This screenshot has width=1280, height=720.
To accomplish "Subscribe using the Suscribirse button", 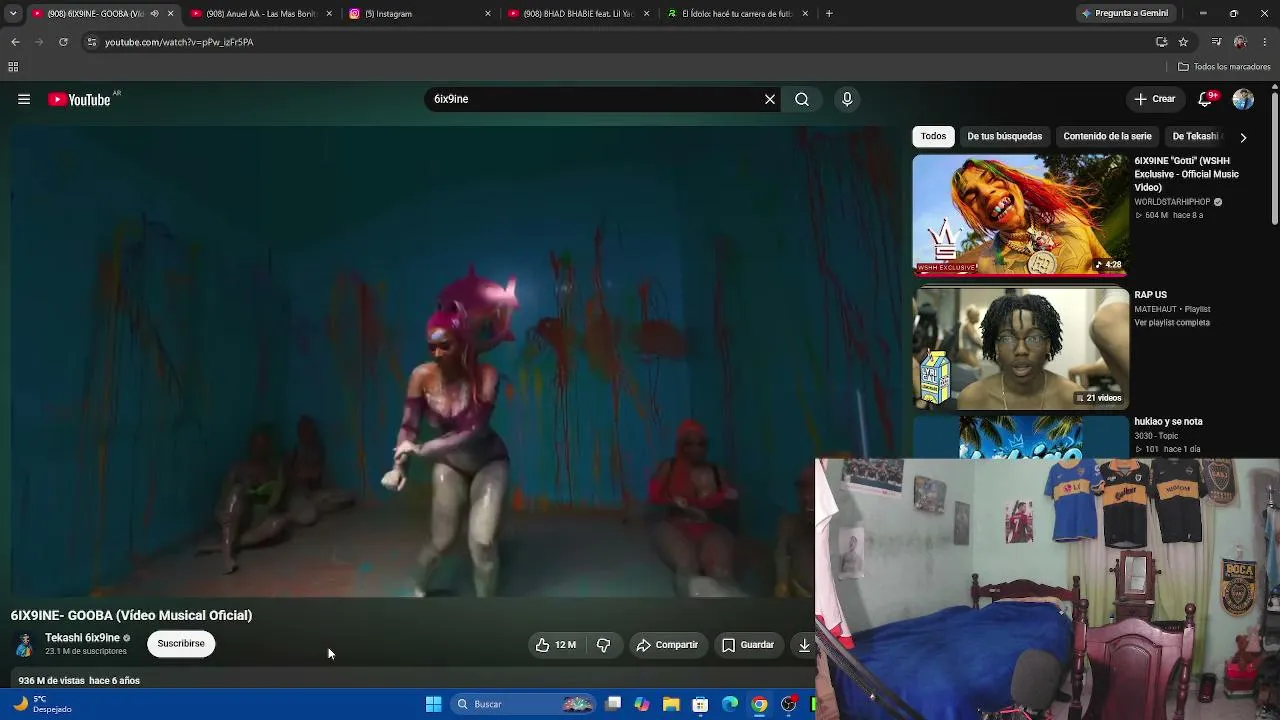I will point(181,643).
